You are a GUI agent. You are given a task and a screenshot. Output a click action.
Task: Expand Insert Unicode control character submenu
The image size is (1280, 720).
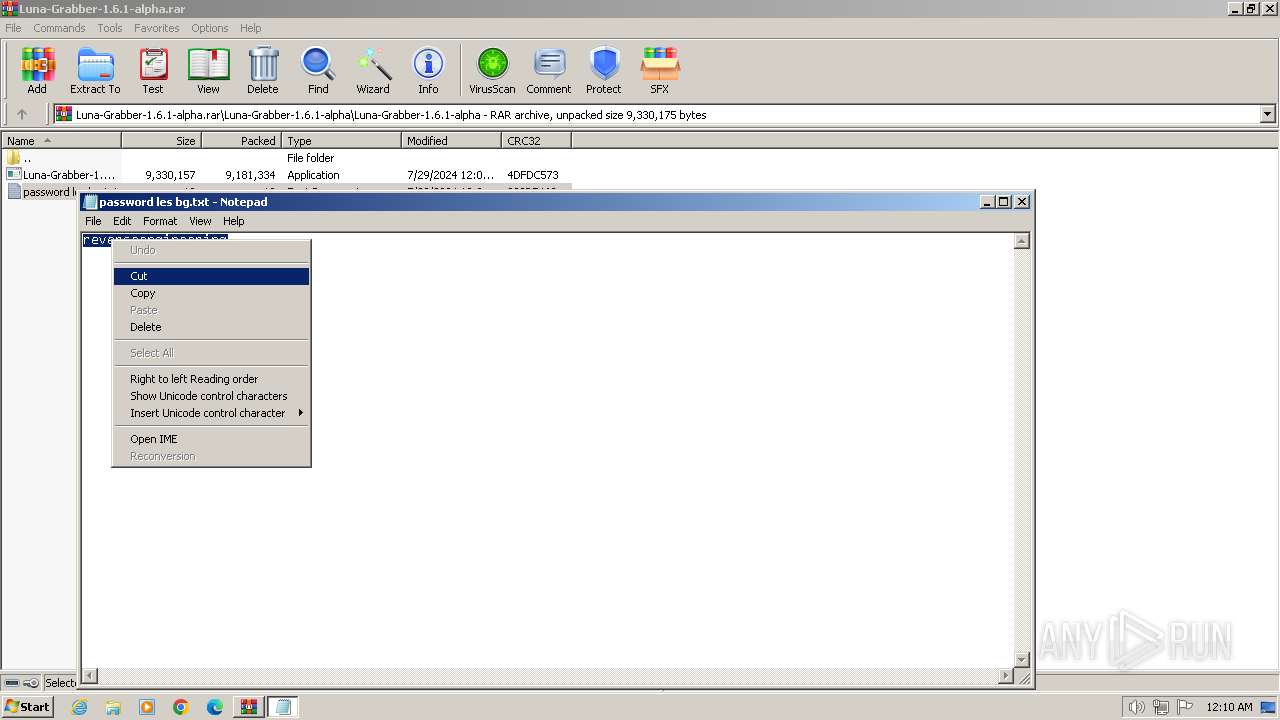[211, 413]
